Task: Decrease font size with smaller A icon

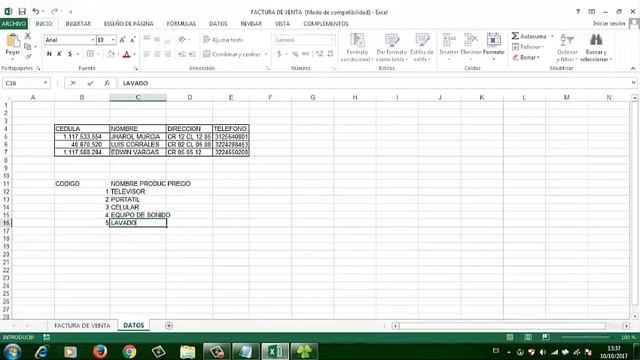Action: (x=133, y=40)
